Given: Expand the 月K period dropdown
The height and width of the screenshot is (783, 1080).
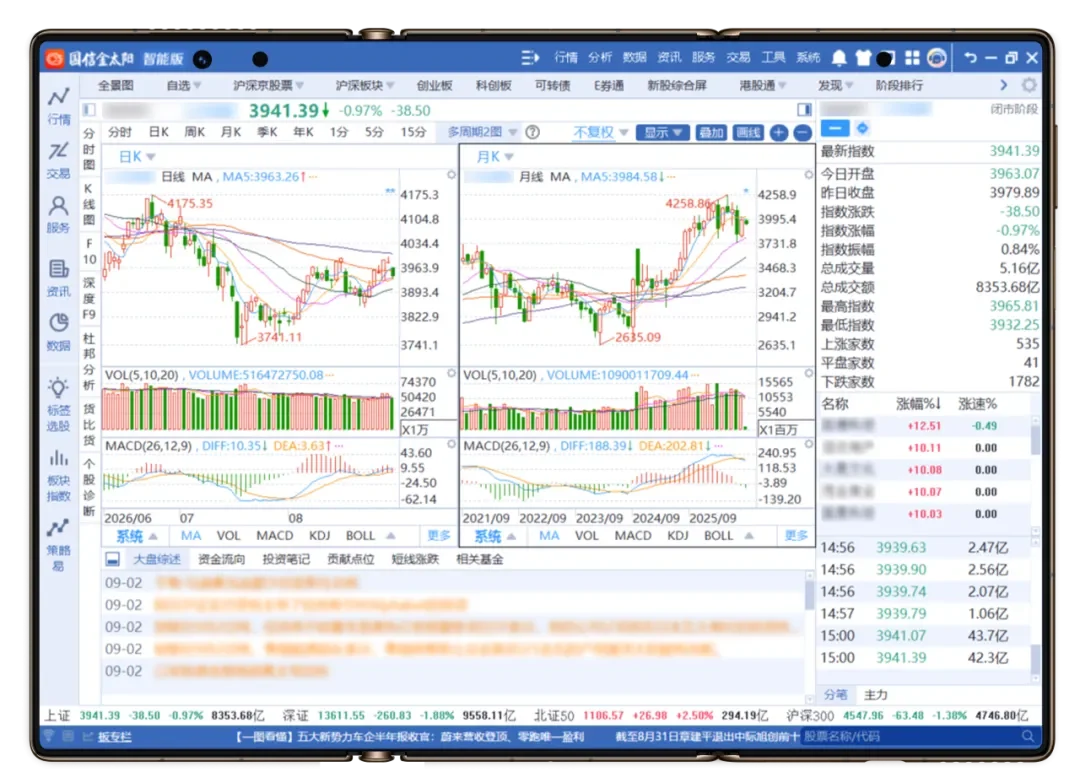Looking at the screenshot, I should point(495,157).
